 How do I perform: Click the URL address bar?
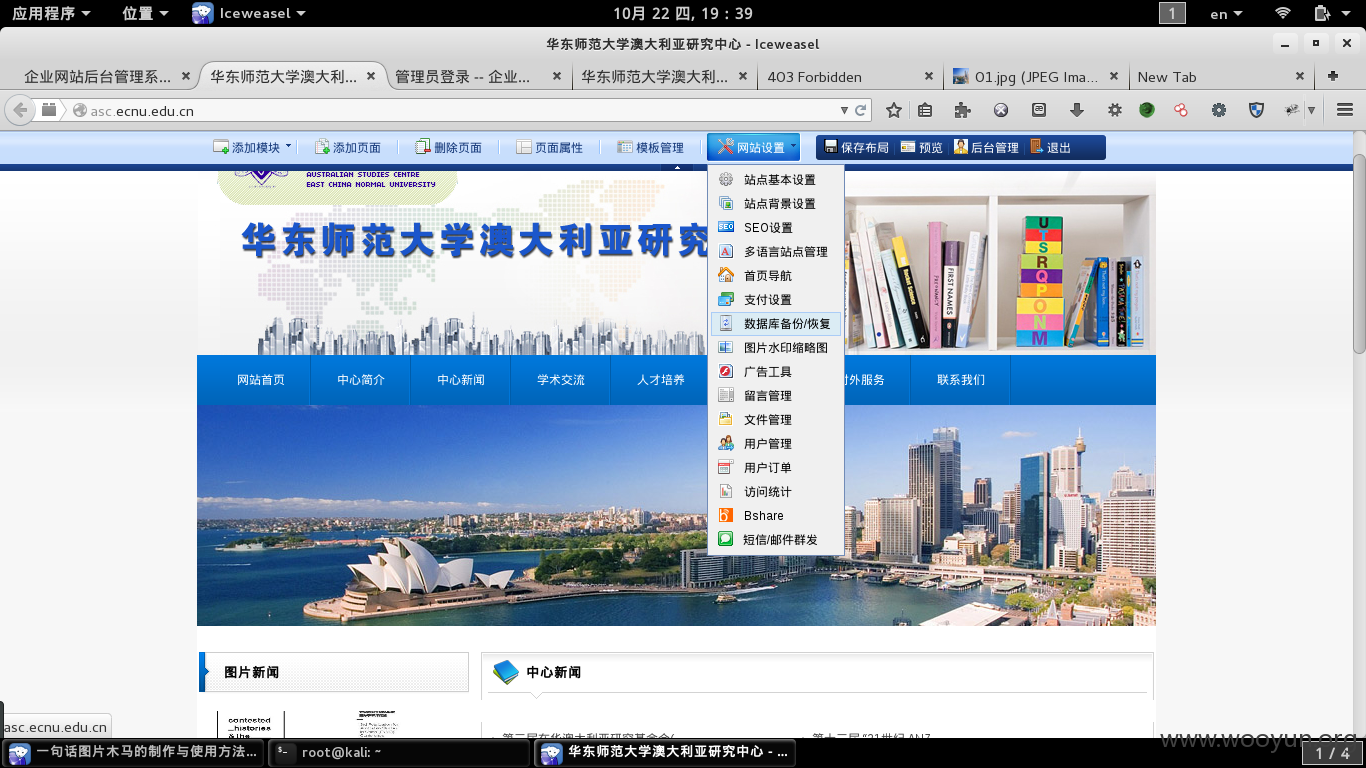point(453,110)
